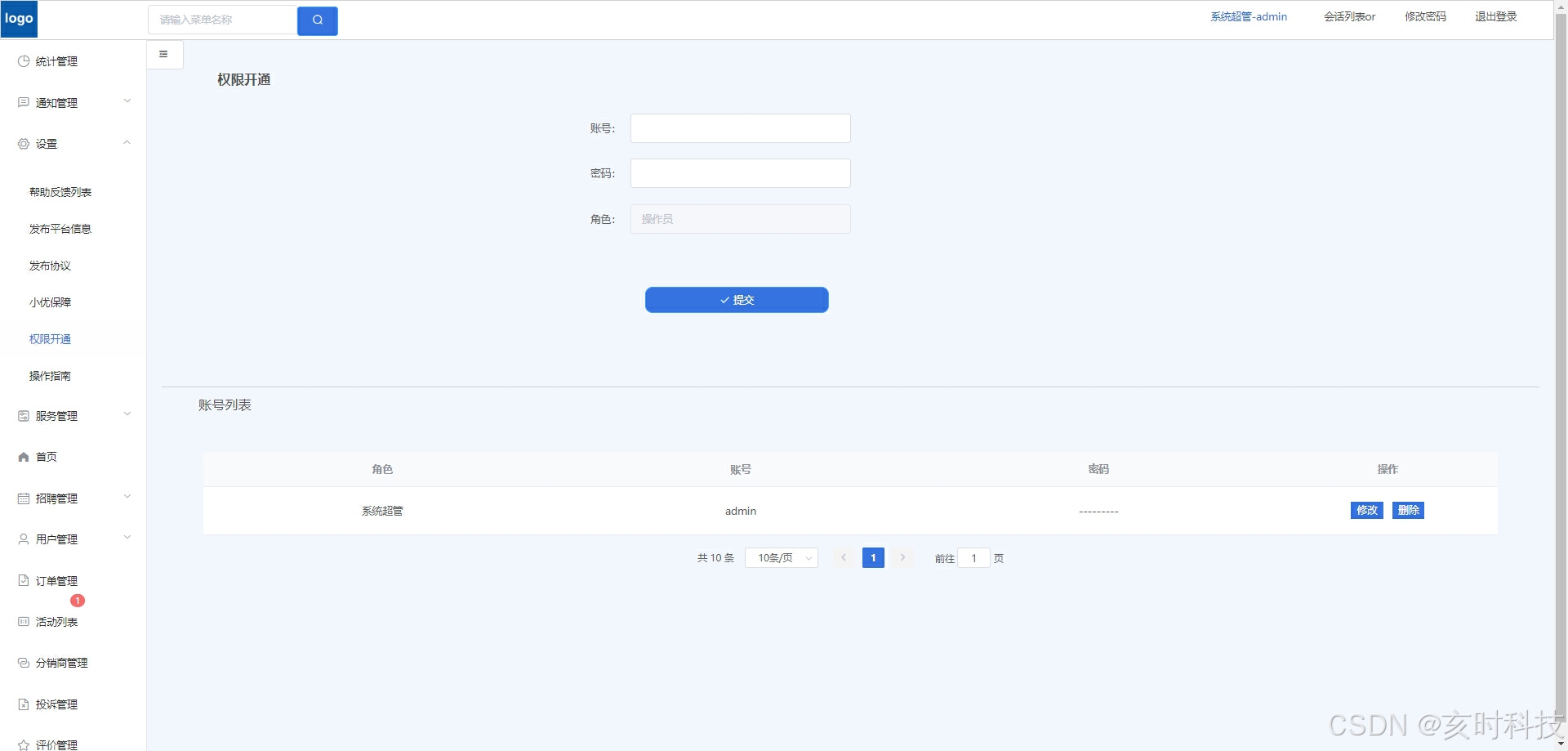Click the 账号 column header
Viewport: 1568px width, 751px height.
[x=741, y=469]
